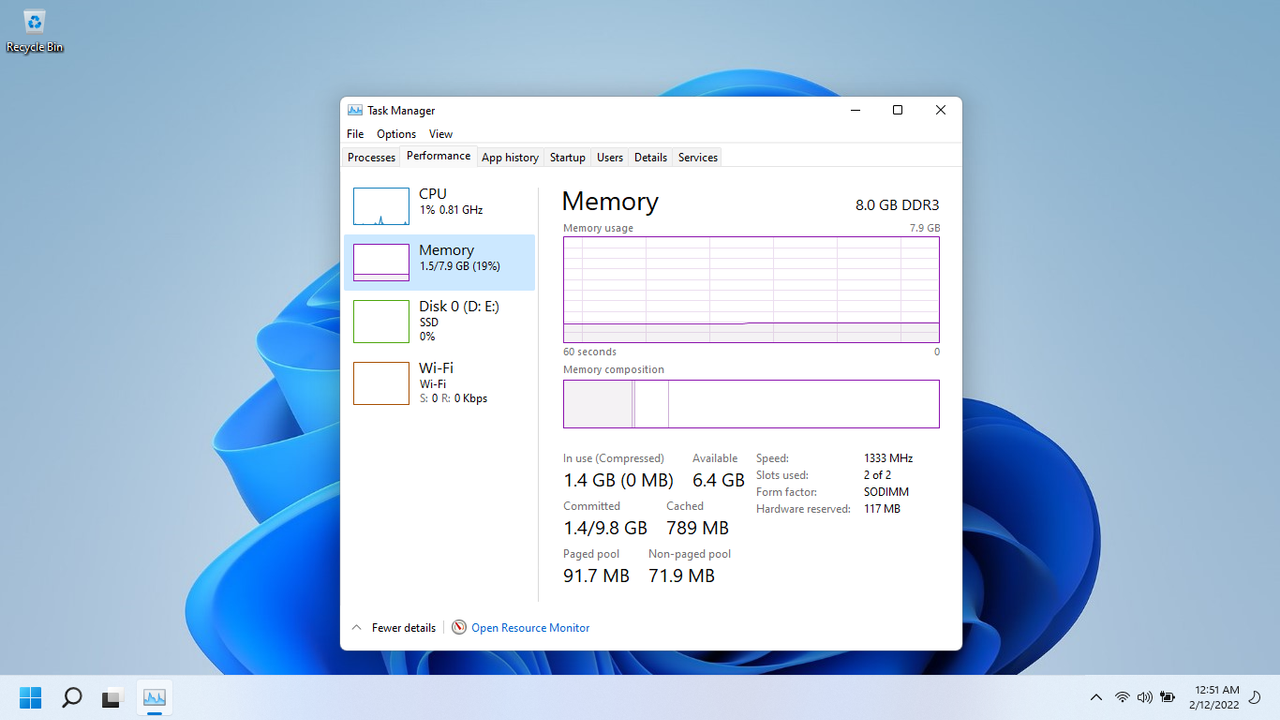1280x720 pixels.
Task: Open the Recycle Bin desktop icon
Action: [34, 30]
